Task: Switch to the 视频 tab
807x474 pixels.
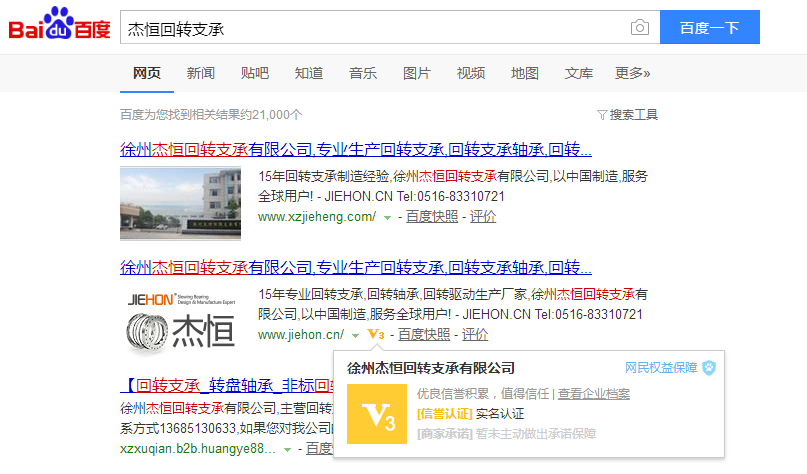Action: coord(471,73)
